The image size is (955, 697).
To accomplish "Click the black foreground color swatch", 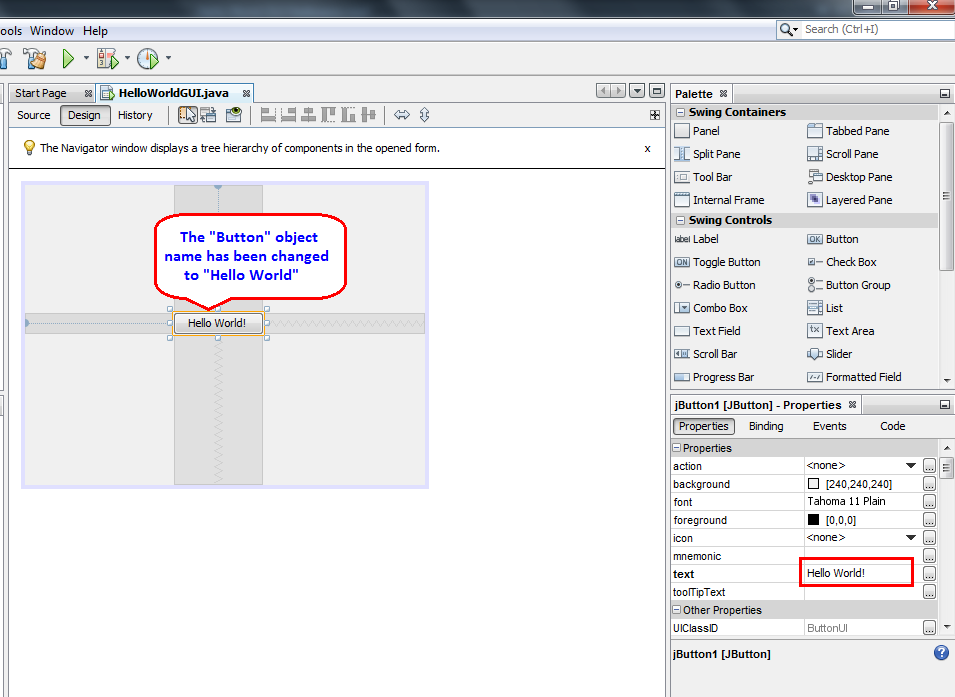I will point(813,519).
